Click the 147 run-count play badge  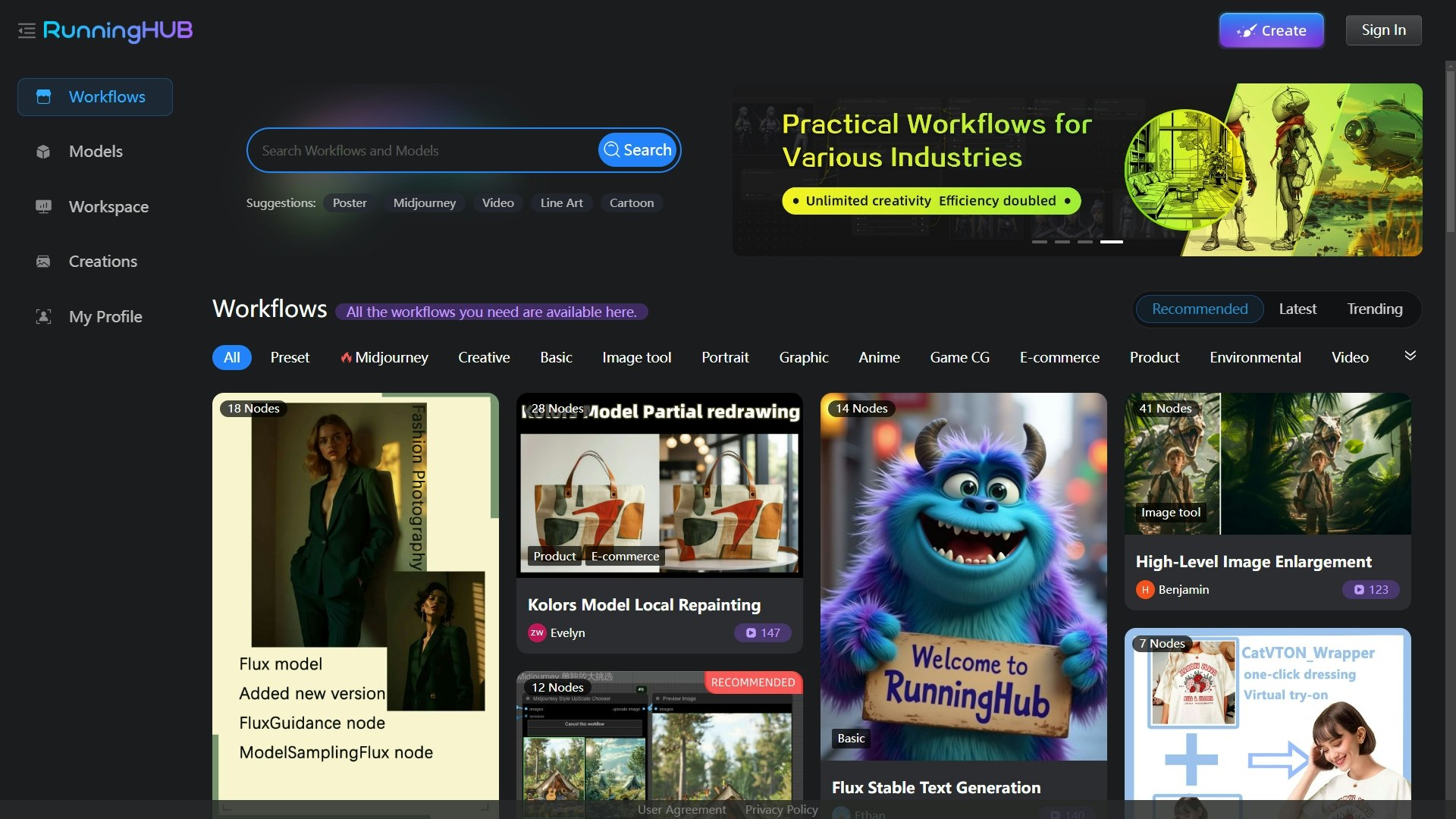point(762,633)
